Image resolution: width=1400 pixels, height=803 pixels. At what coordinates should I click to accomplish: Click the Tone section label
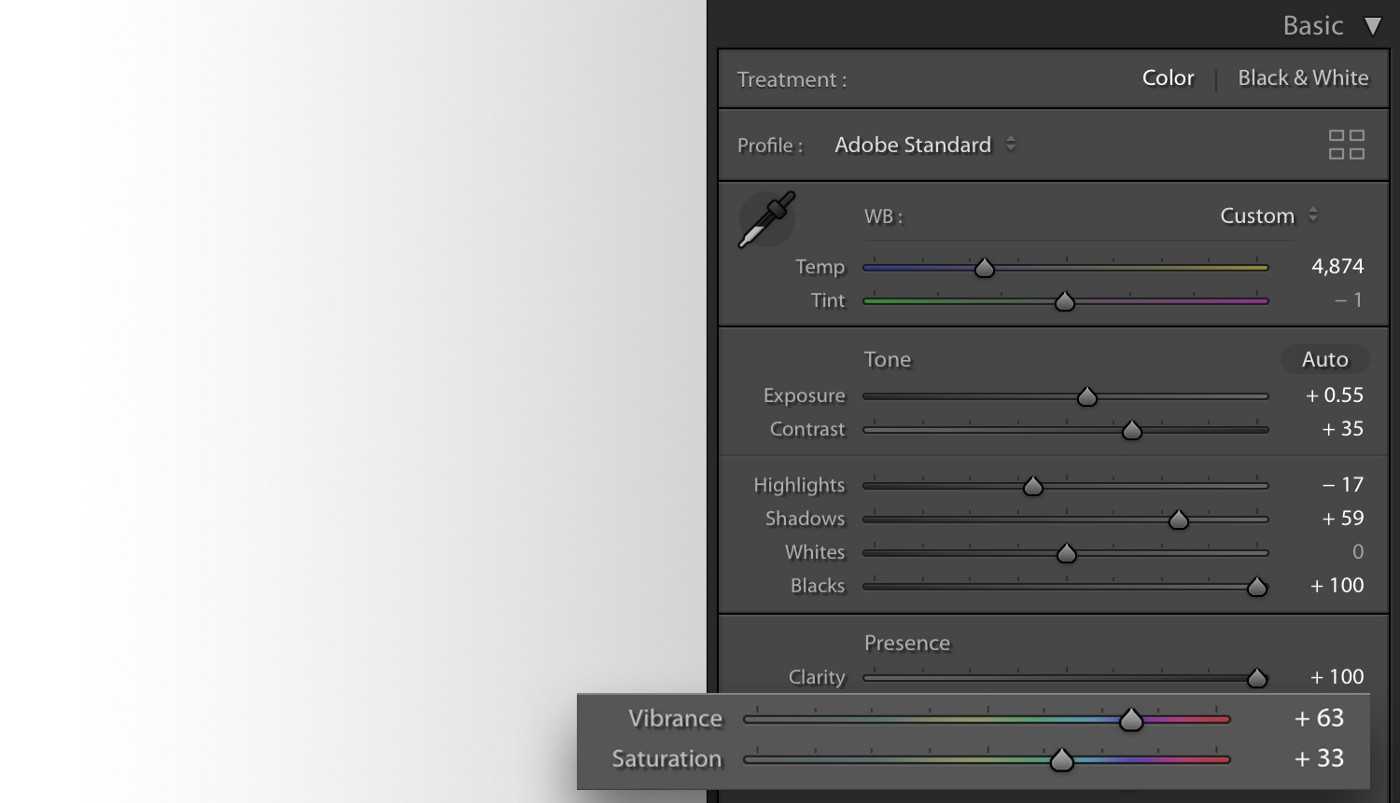click(887, 359)
